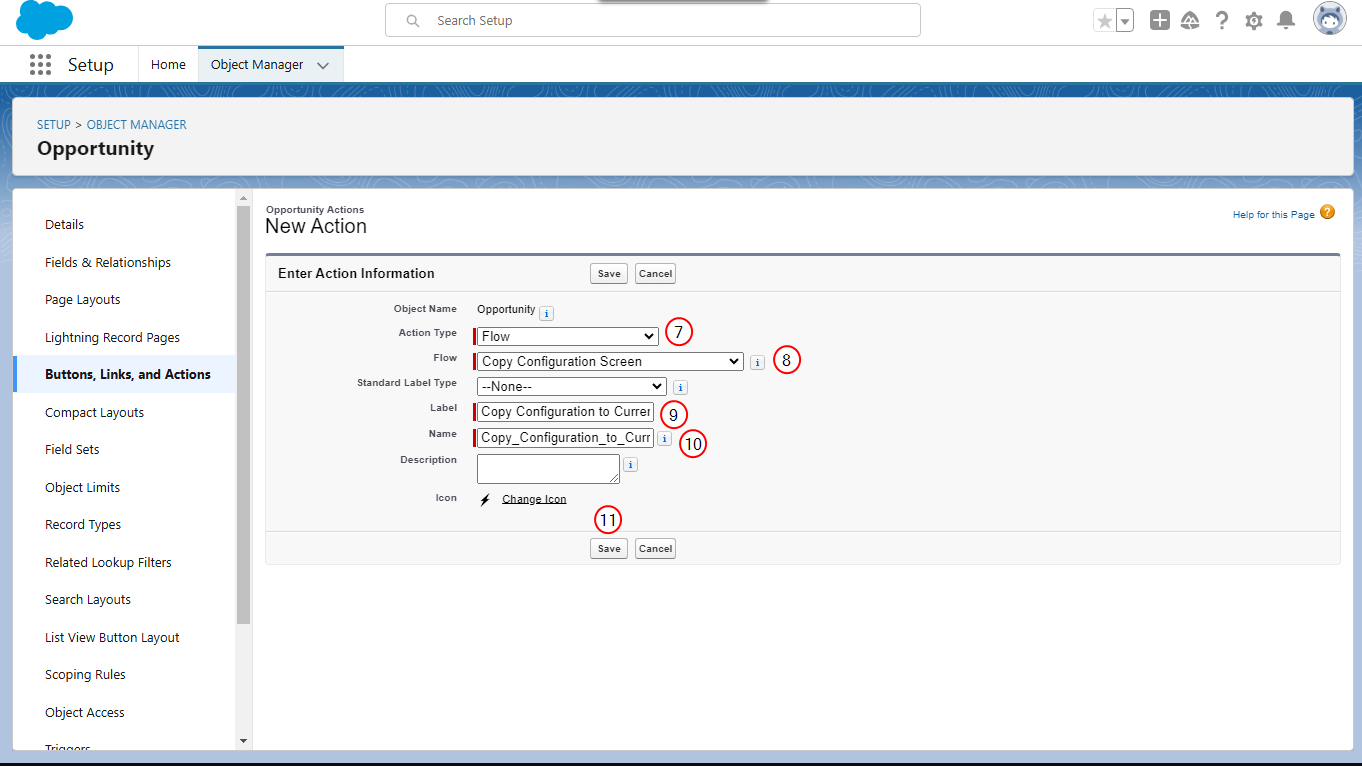Open Field Sets in the sidebar
The height and width of the screenshot is (766, 1362).
[72, 450]
